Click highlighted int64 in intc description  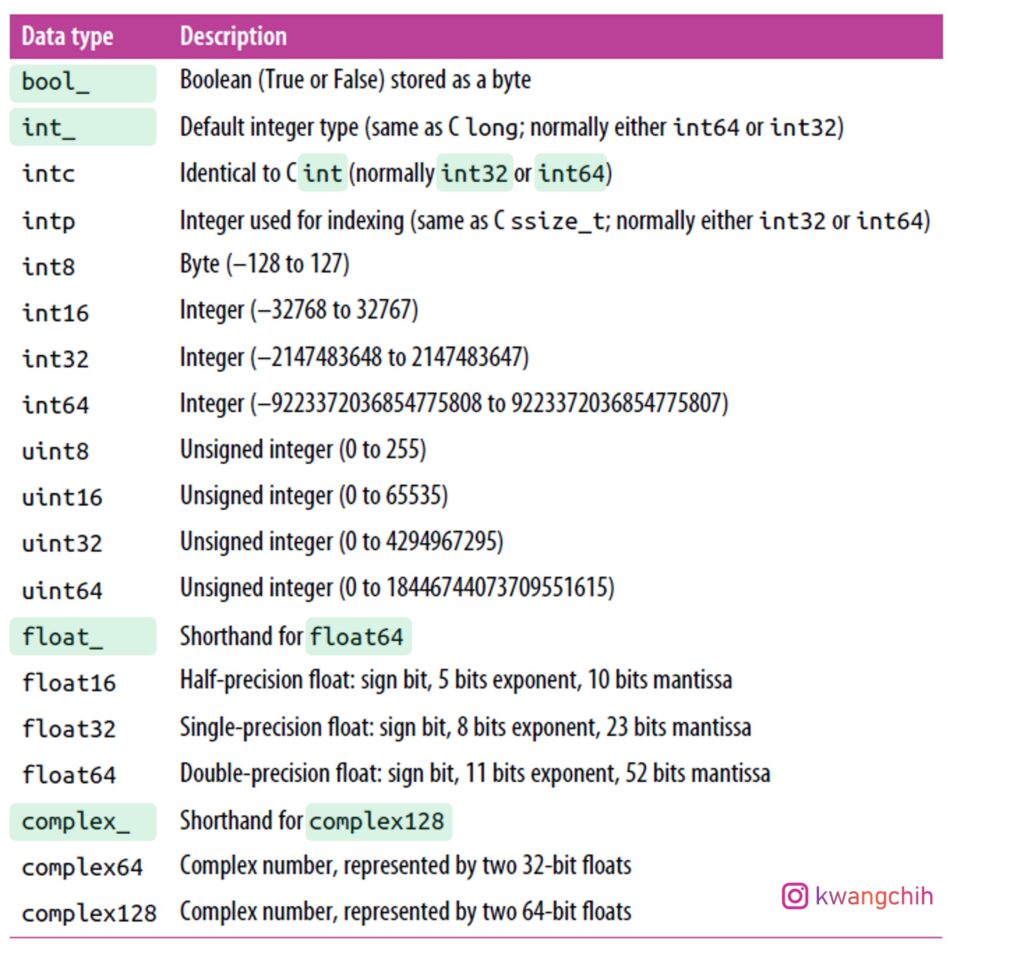(571, 174)
